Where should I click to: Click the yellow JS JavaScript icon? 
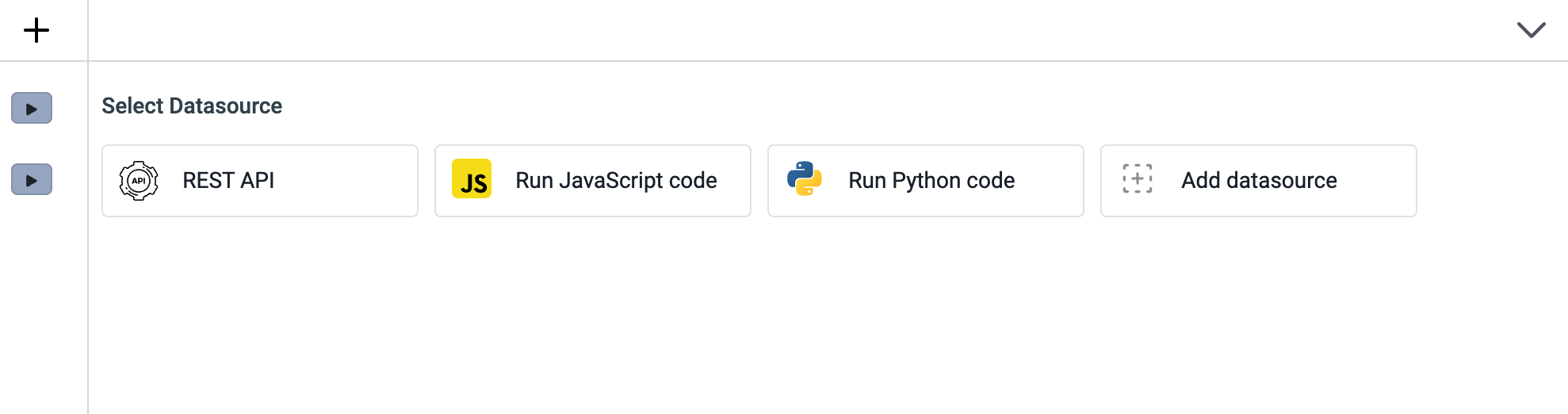(x=472, y=179)
